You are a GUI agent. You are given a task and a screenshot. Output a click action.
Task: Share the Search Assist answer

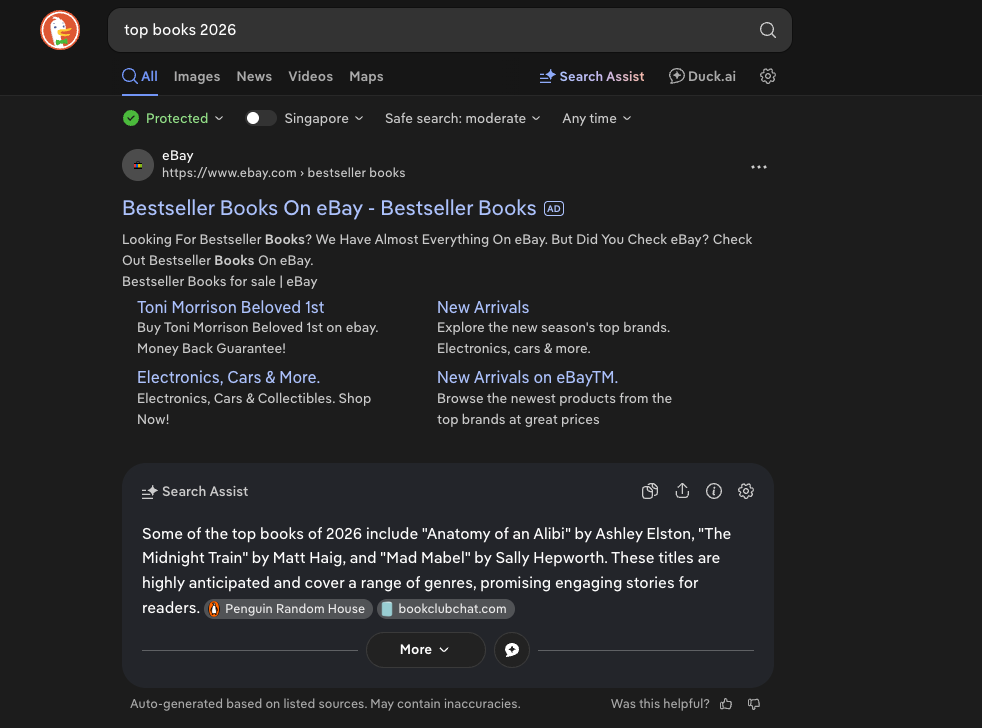click(x=682, y=491)
